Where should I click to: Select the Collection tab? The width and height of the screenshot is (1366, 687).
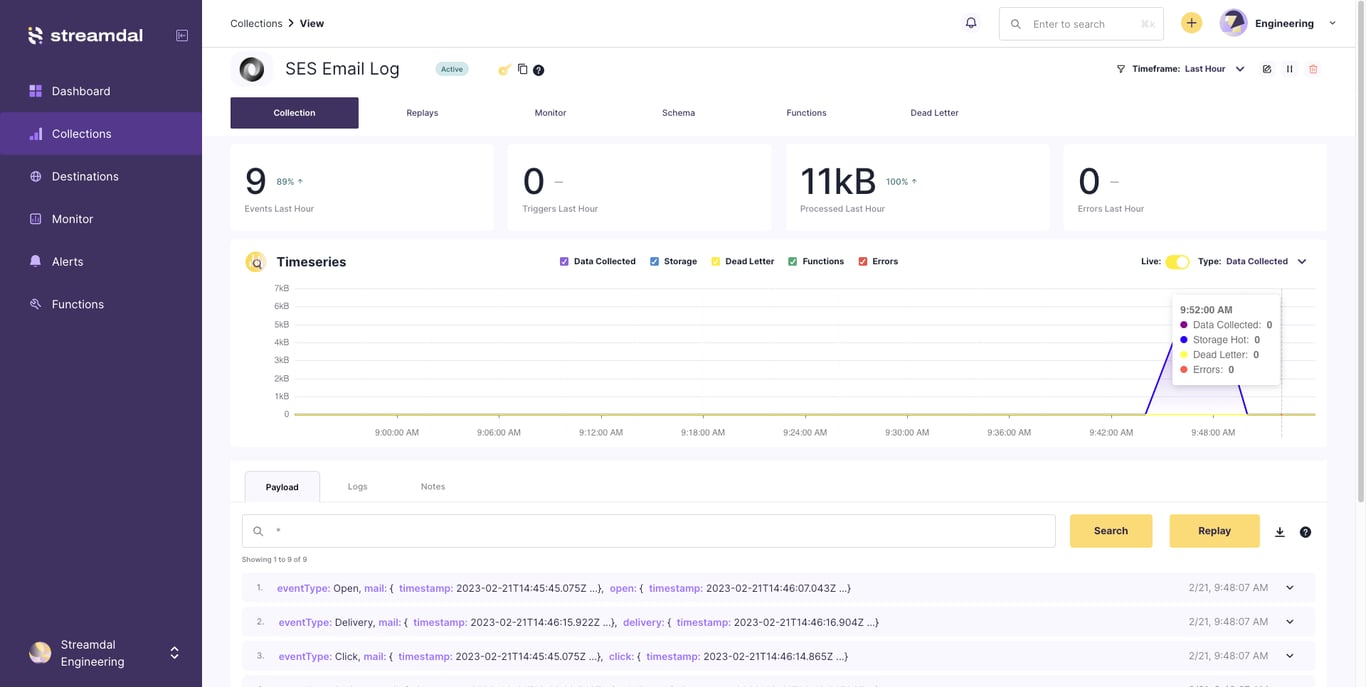pos(294,113)
